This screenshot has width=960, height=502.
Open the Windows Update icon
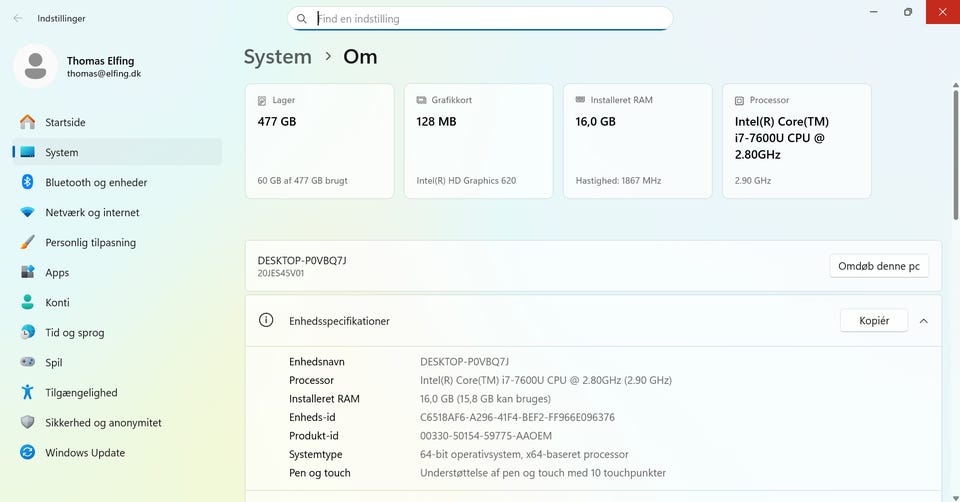[28, 452]
